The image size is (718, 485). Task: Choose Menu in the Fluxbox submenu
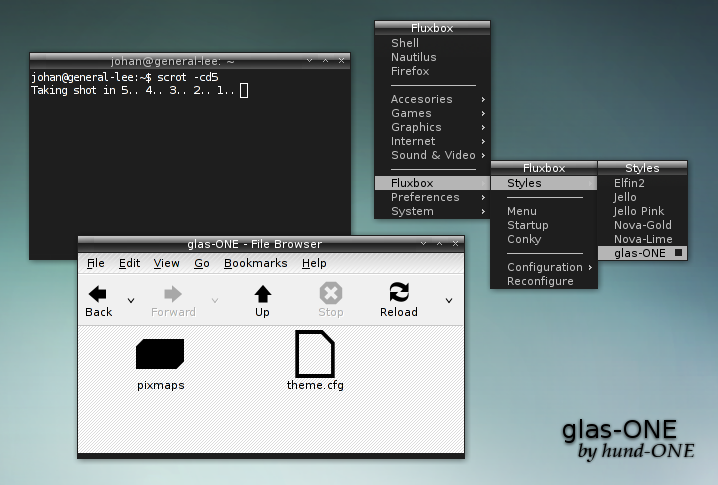tap(544, 211)
